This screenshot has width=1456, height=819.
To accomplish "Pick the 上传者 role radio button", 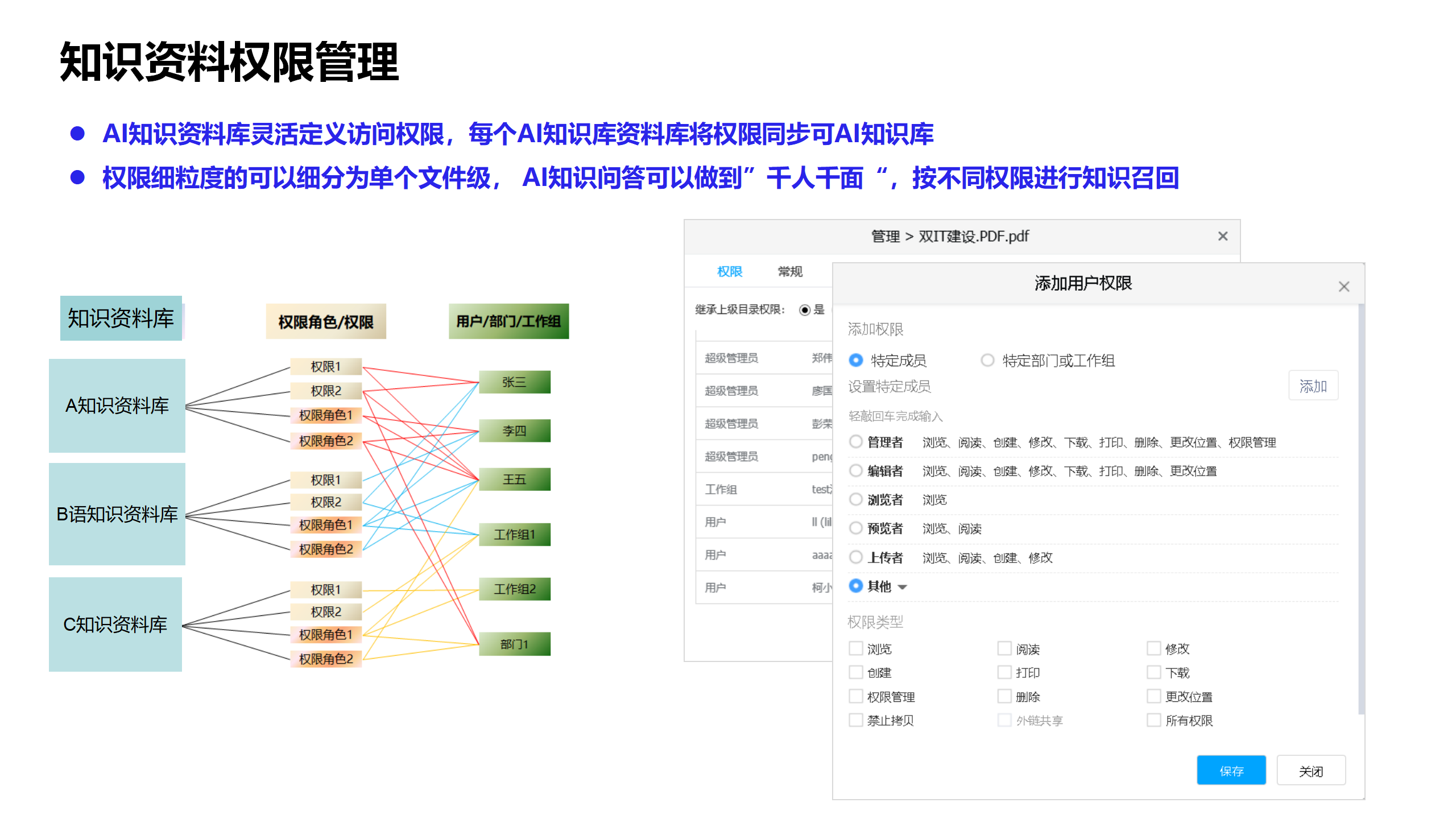I will tap(856, 557).
